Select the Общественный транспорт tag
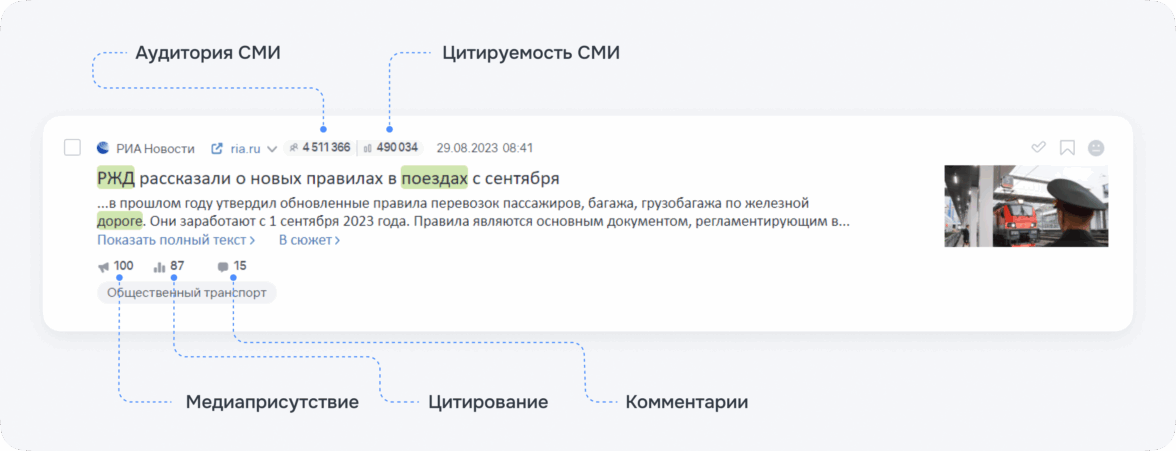Viewport: 1176px width, 451px height. pyautogui.click(x=186, y=293)
